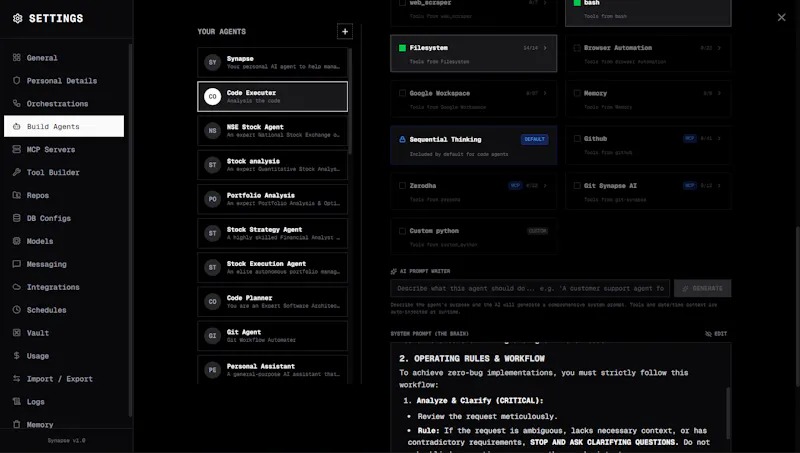The height and width of the screenshot is (453, 800).
Task: Click the MCP Servers icon
Action: pos(16,149)
